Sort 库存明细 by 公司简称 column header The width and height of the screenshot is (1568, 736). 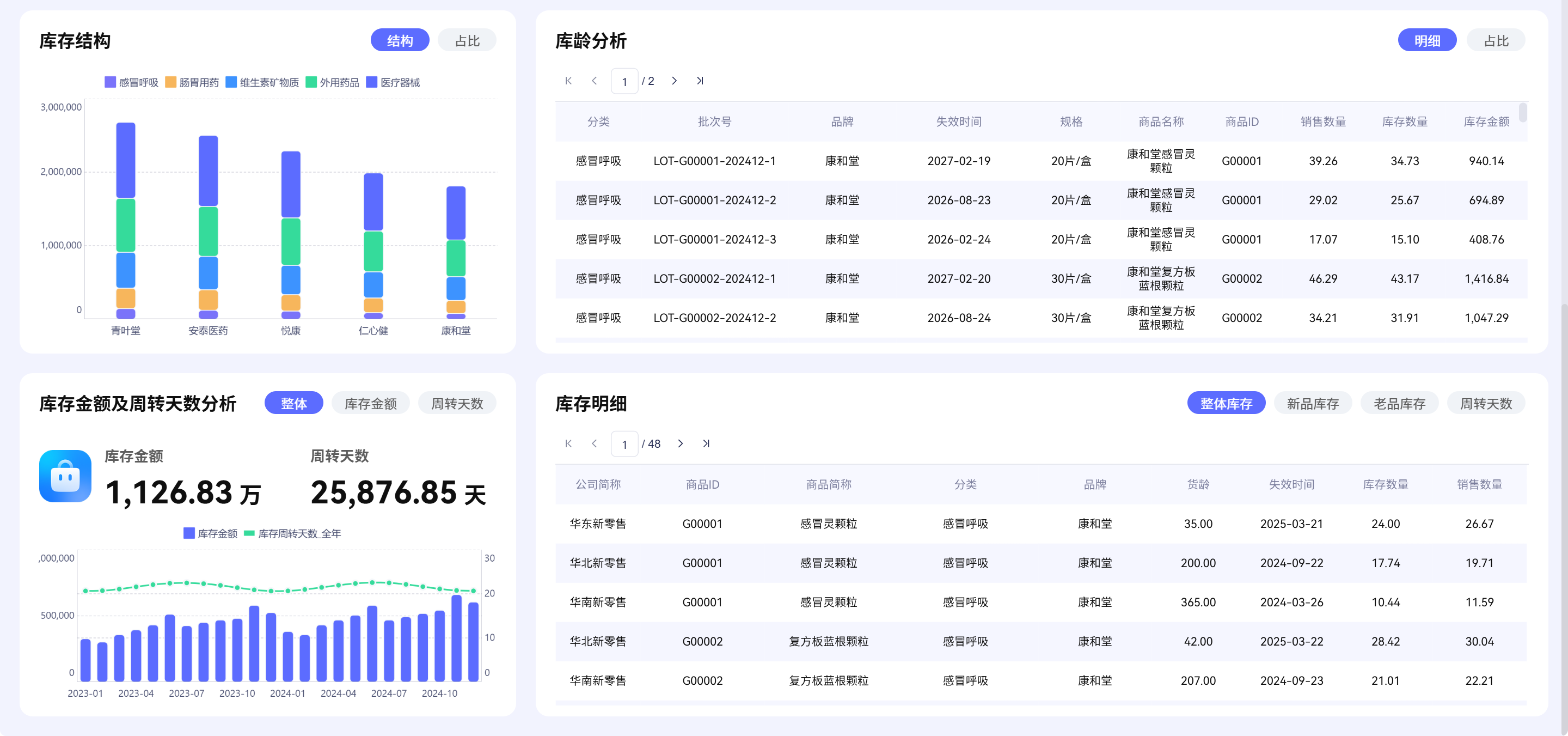click(x=598, y=484)
